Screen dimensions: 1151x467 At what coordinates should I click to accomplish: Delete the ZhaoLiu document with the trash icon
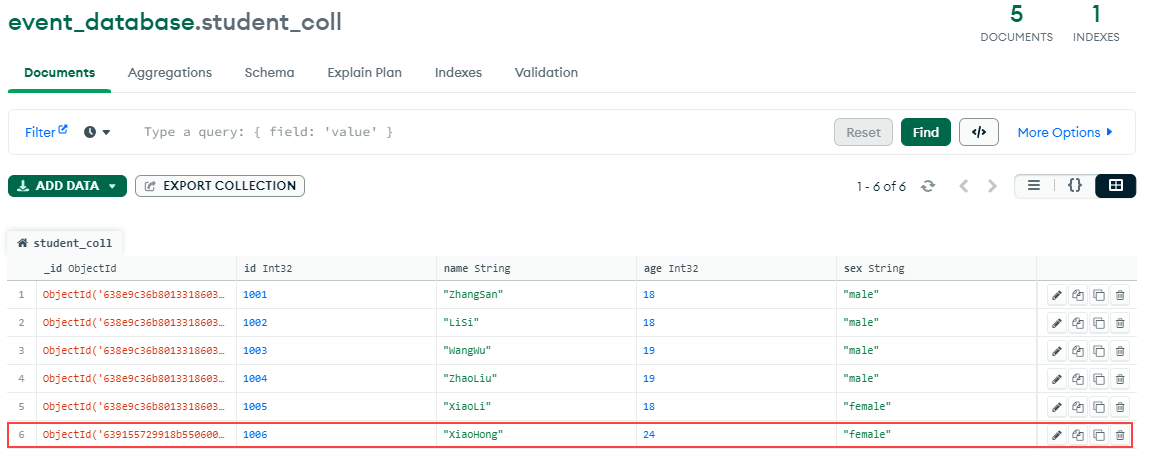point(1120,379)
